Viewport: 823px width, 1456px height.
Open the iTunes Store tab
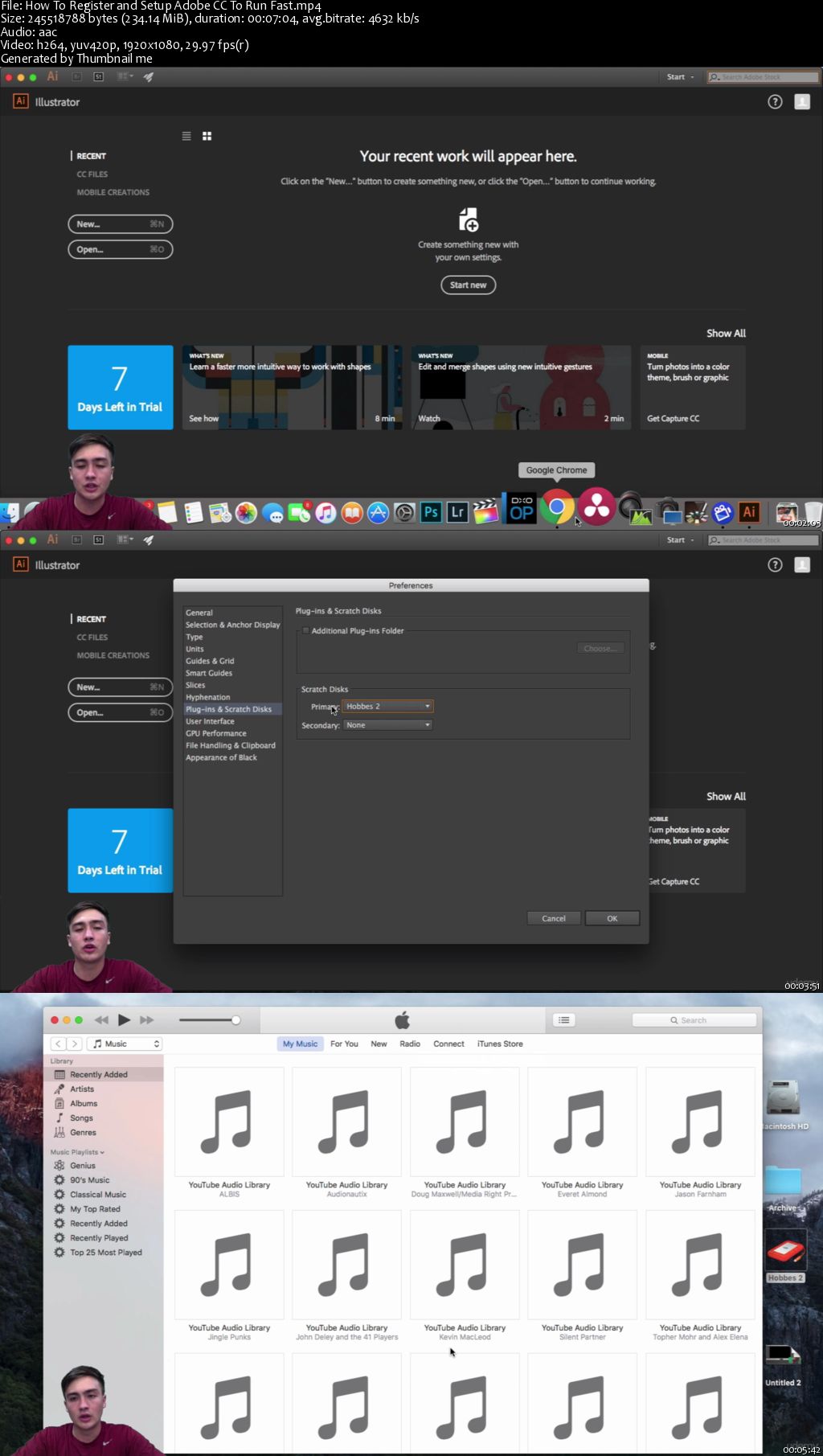(500, 1044)
